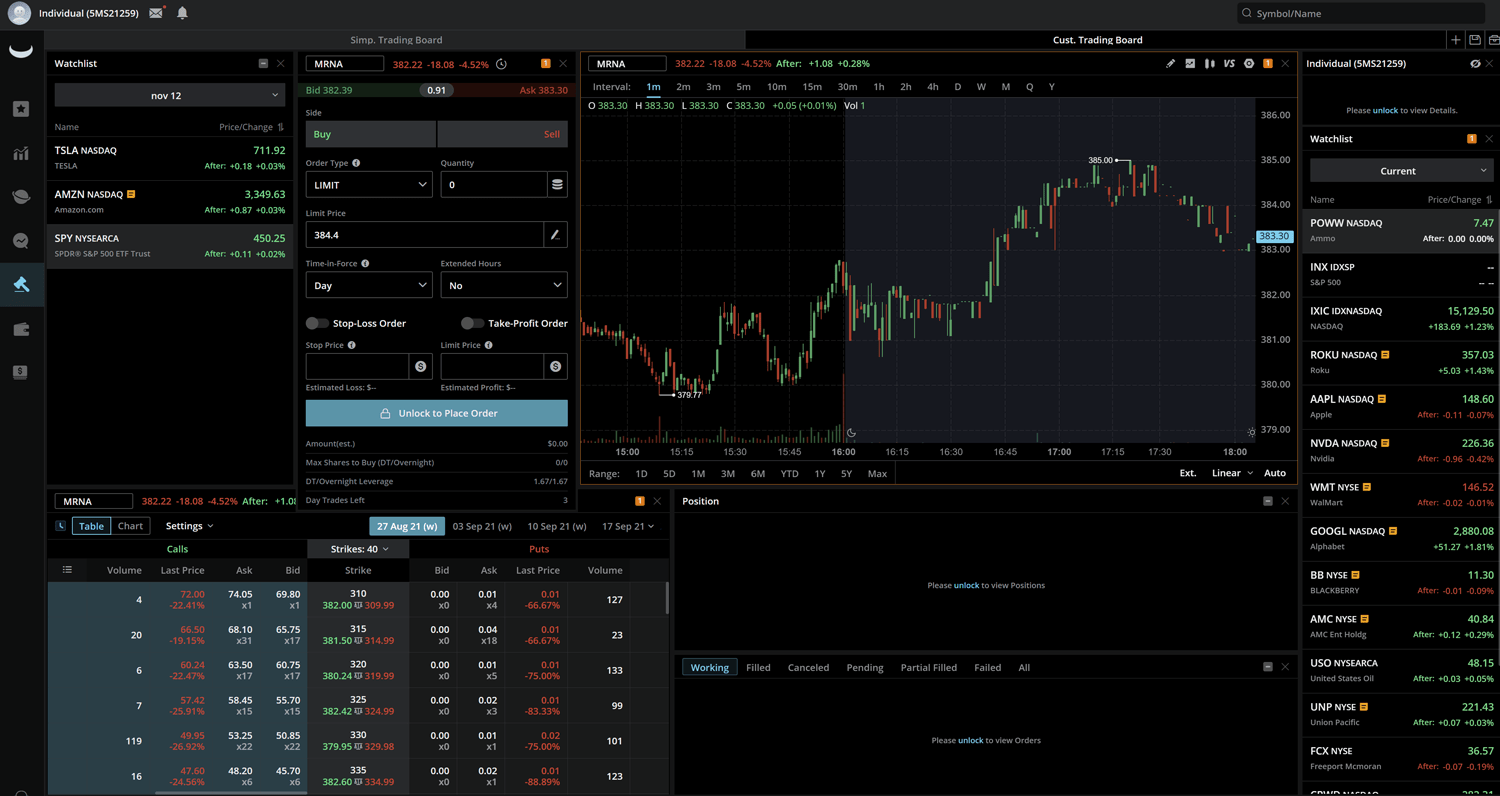Hide account details with the eye icon
1500x796 pixels.
1475,63
